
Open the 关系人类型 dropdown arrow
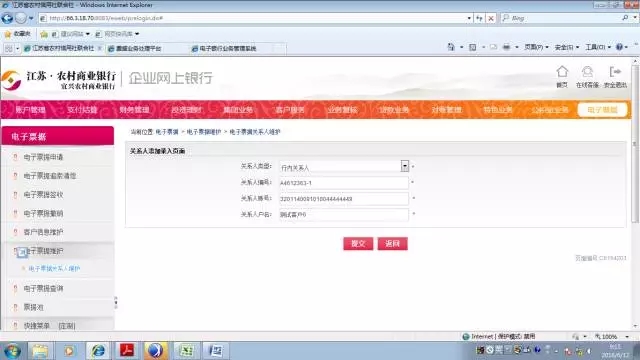click(404, 166)
